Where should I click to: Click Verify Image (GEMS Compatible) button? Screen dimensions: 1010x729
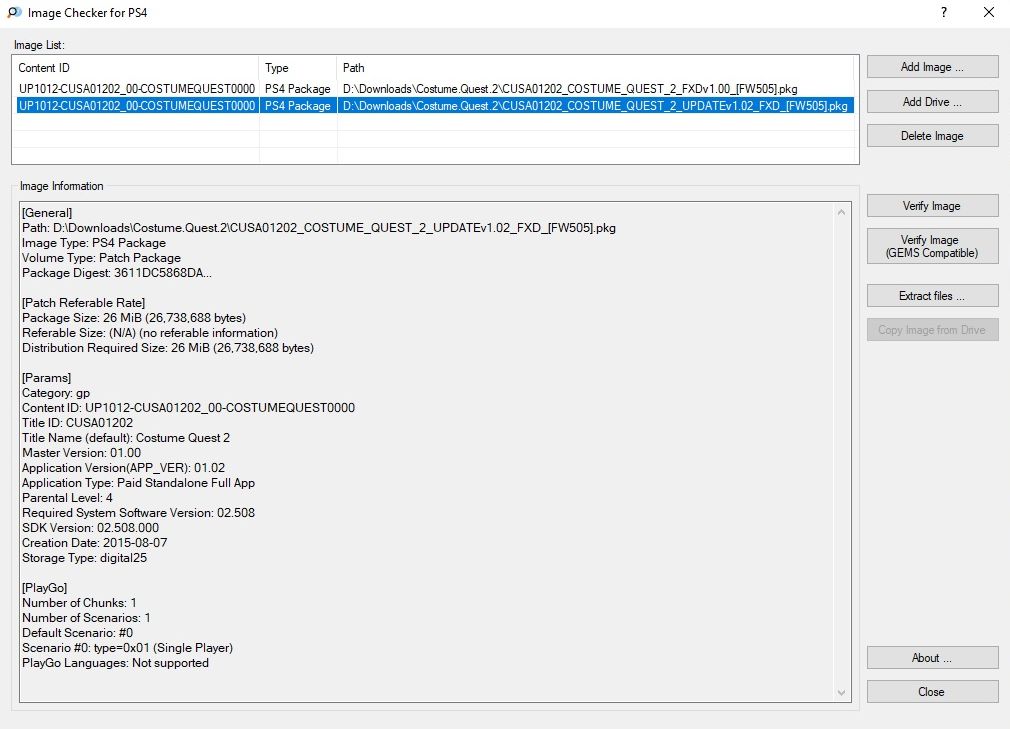point(932,246)
